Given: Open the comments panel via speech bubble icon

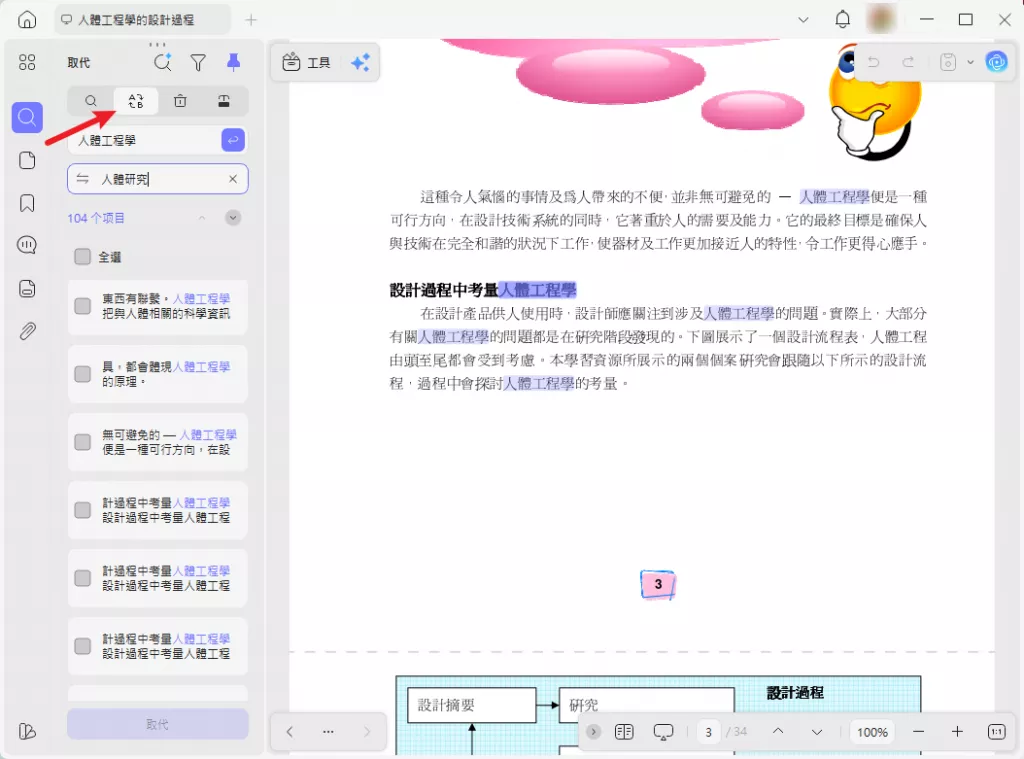Looking at the screenshot, I should point(27,244).
